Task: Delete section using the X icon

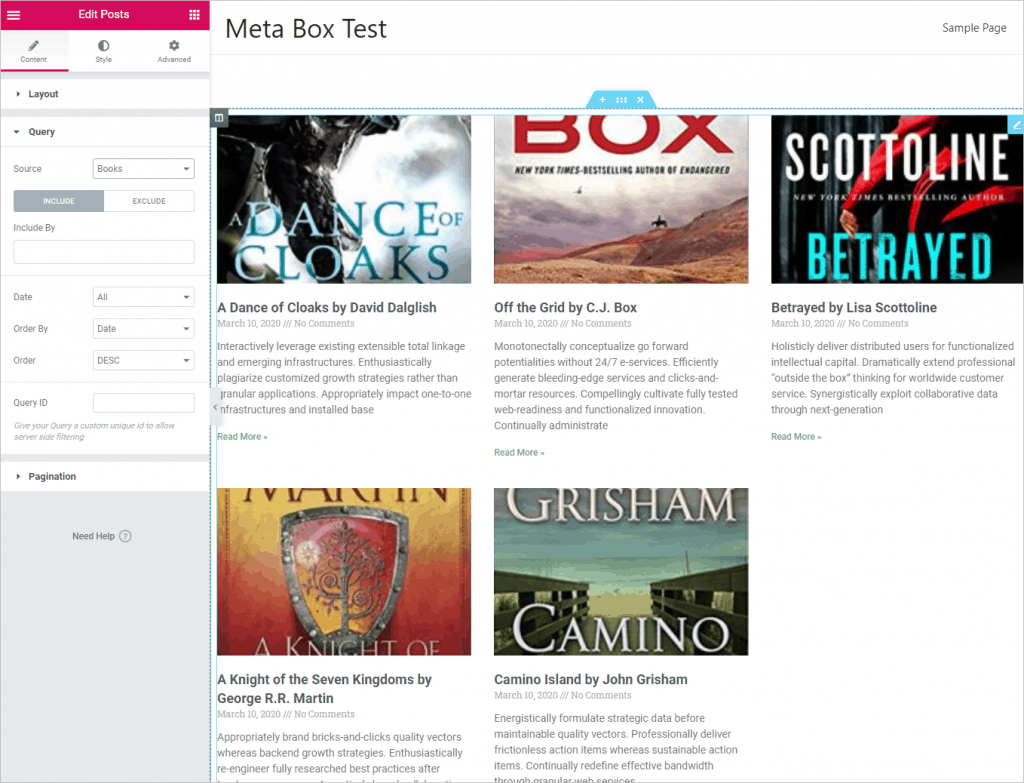Action: (x=640, y=100)
